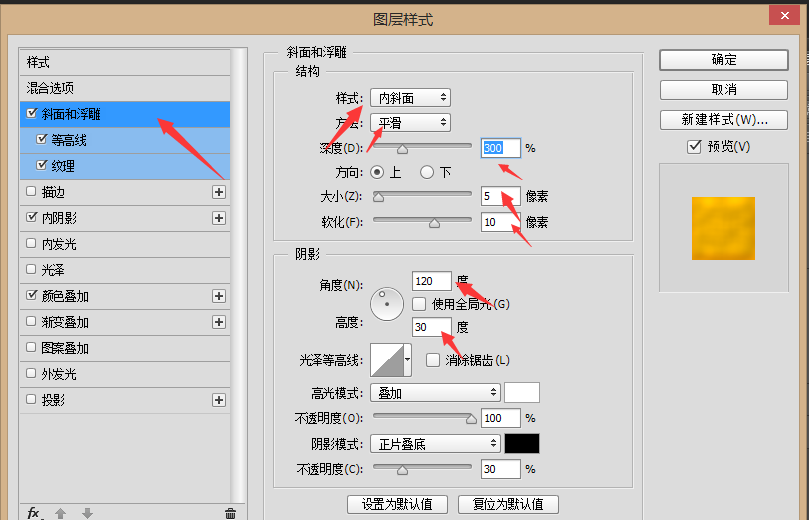Click the 深度 field showing 300

(501, 148)
